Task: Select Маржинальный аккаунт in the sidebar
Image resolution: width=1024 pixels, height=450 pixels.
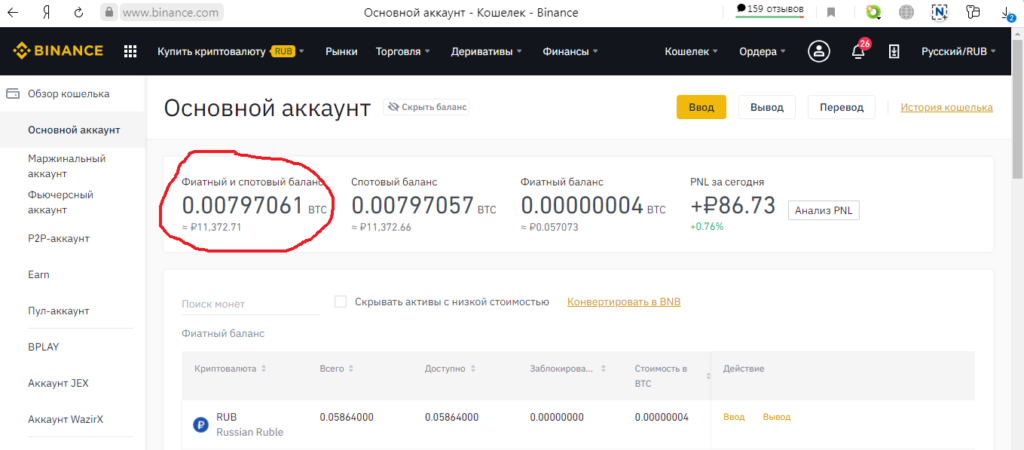Action: 67,165
